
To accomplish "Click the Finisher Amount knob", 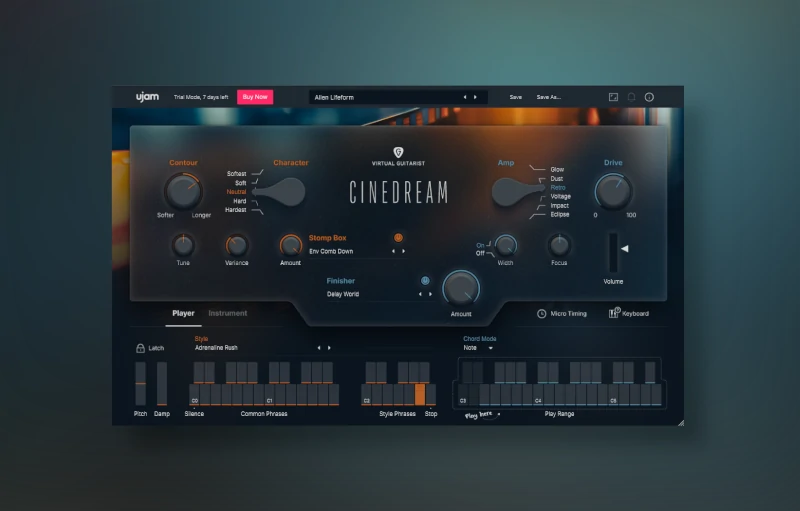I will tap(461, 289).
